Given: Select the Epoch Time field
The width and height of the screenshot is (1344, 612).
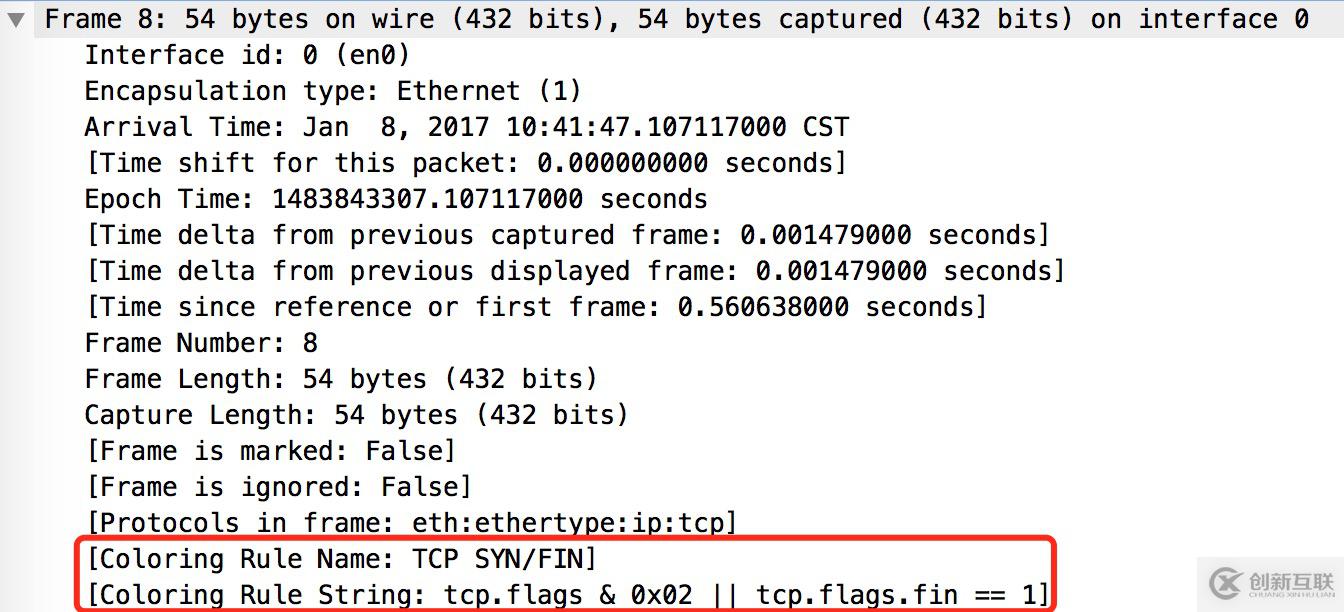Looking at the screenshot, I should click(x=395, y=199).
